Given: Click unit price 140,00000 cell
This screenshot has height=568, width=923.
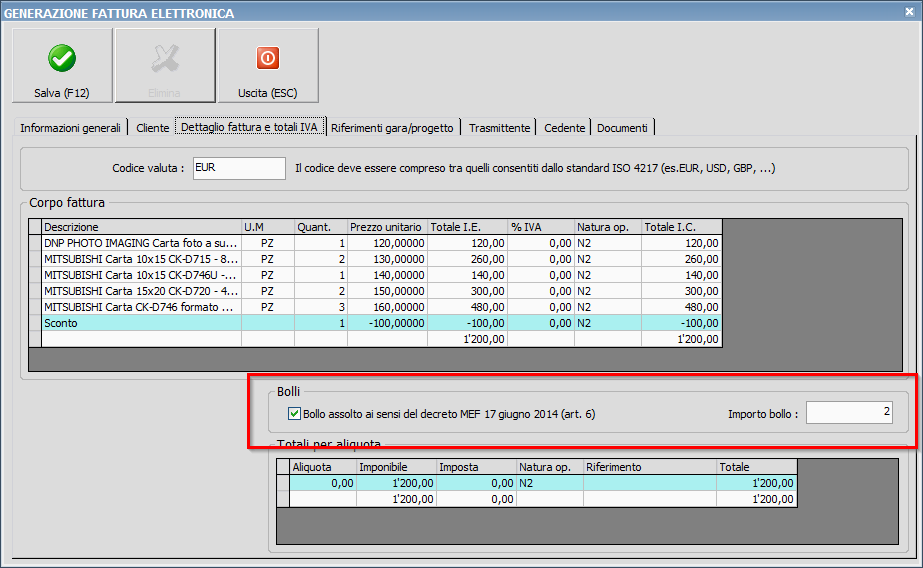Looking at the screenshot, I should coord(387,275).
